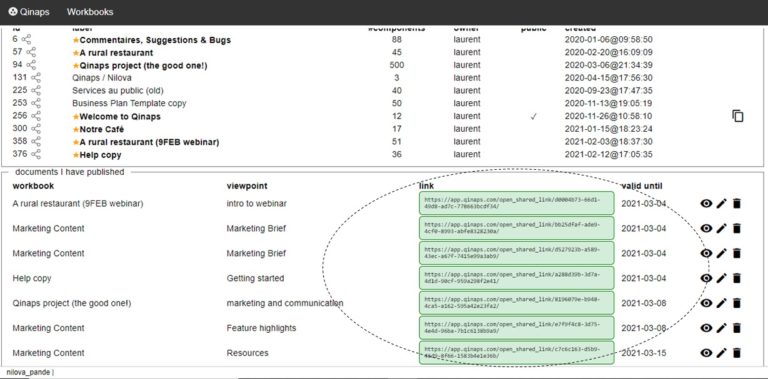This screenshot has width=768, height=379.
Task: Click share icon for Qinaps / Nilova workbook
Action: (36, 78)
